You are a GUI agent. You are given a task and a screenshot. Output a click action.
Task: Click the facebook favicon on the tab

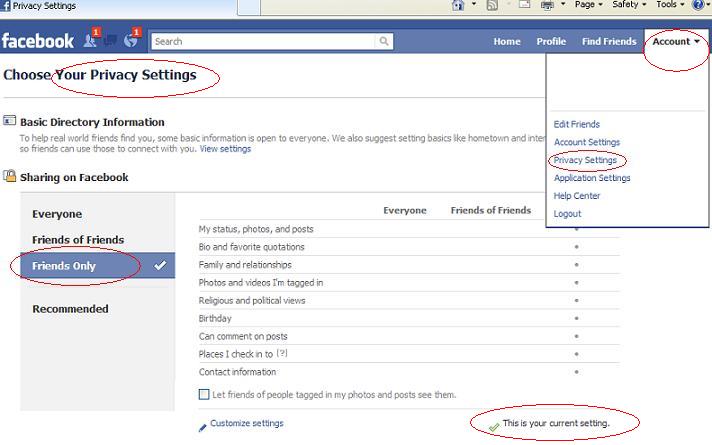click(x=6, y=5)
